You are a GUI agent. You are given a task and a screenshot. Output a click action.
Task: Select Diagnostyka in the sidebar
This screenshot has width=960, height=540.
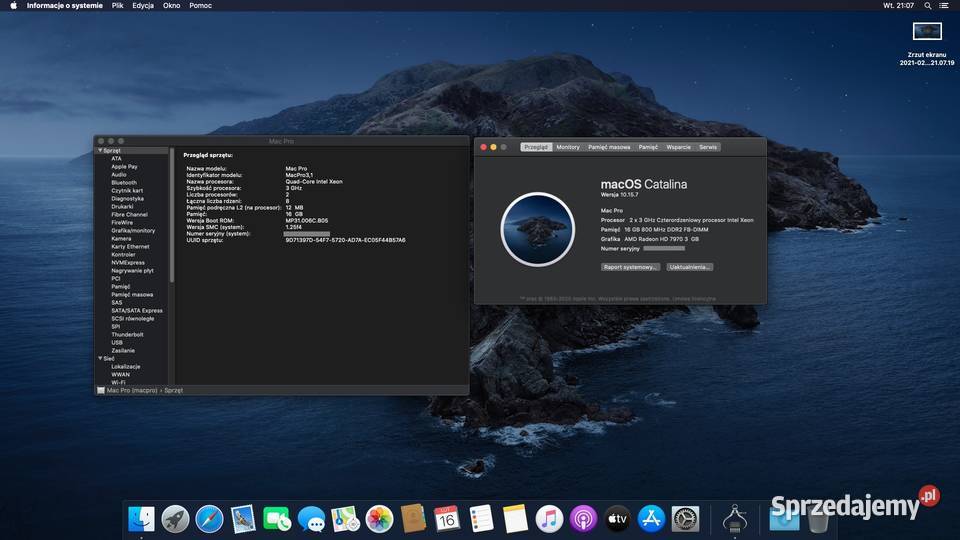127,198
